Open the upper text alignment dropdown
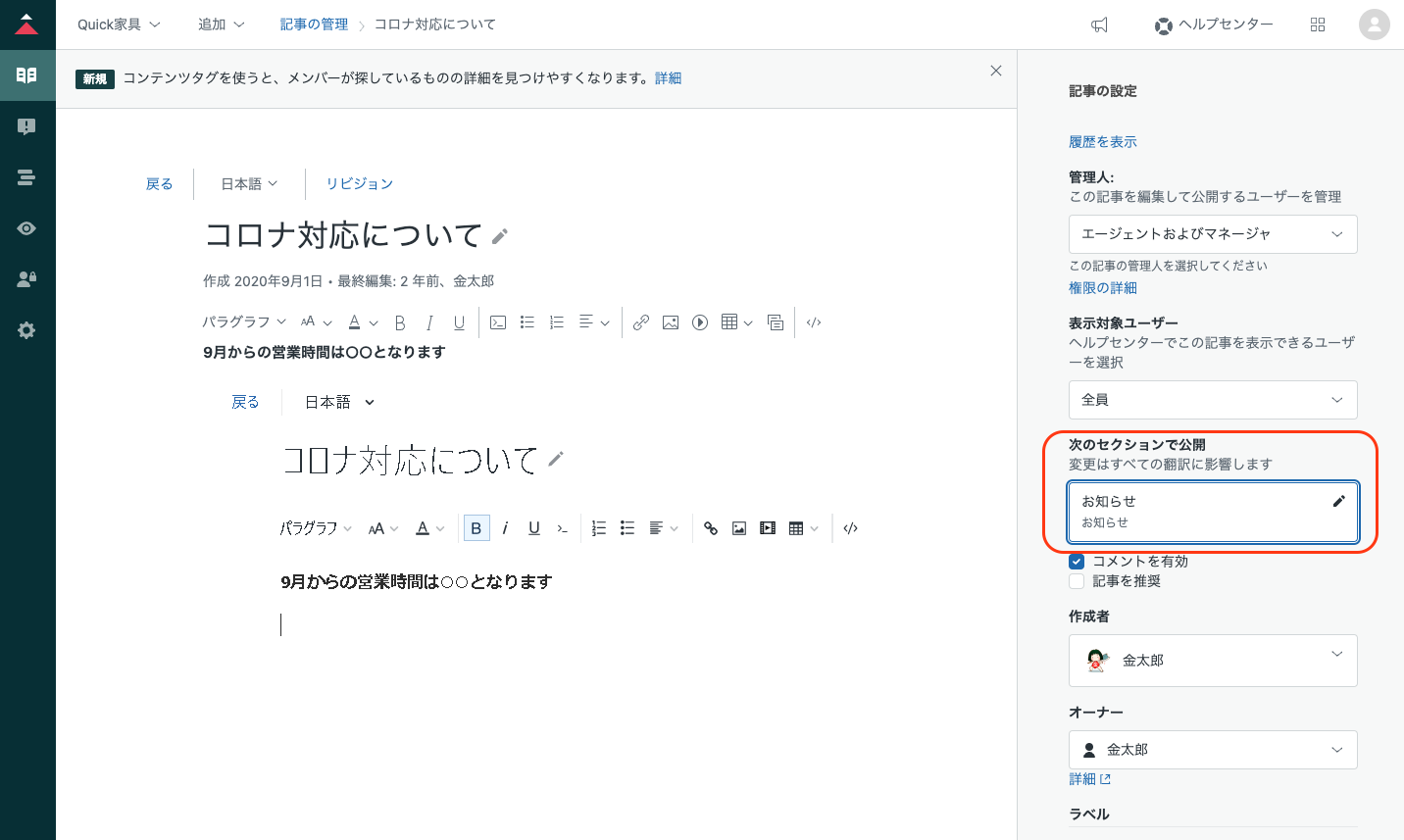 [594, 322]
